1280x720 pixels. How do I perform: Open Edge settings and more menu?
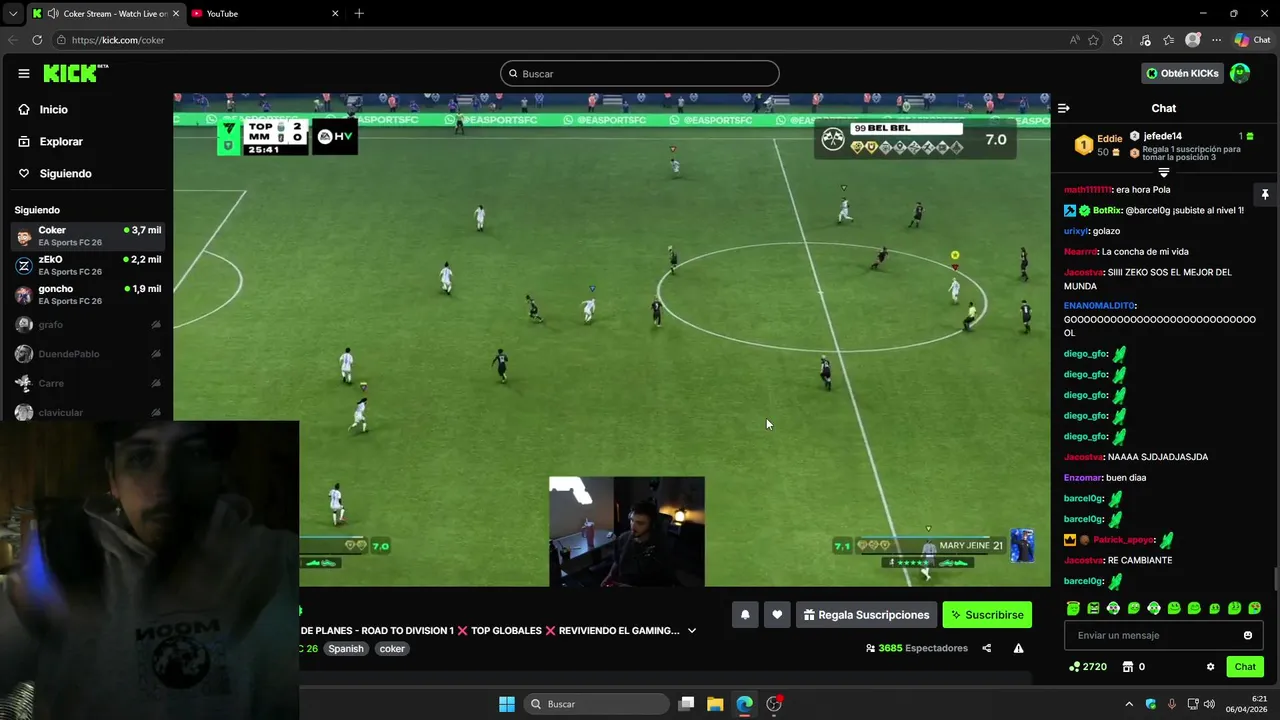pyautogui.click(x=1216, y=40)
